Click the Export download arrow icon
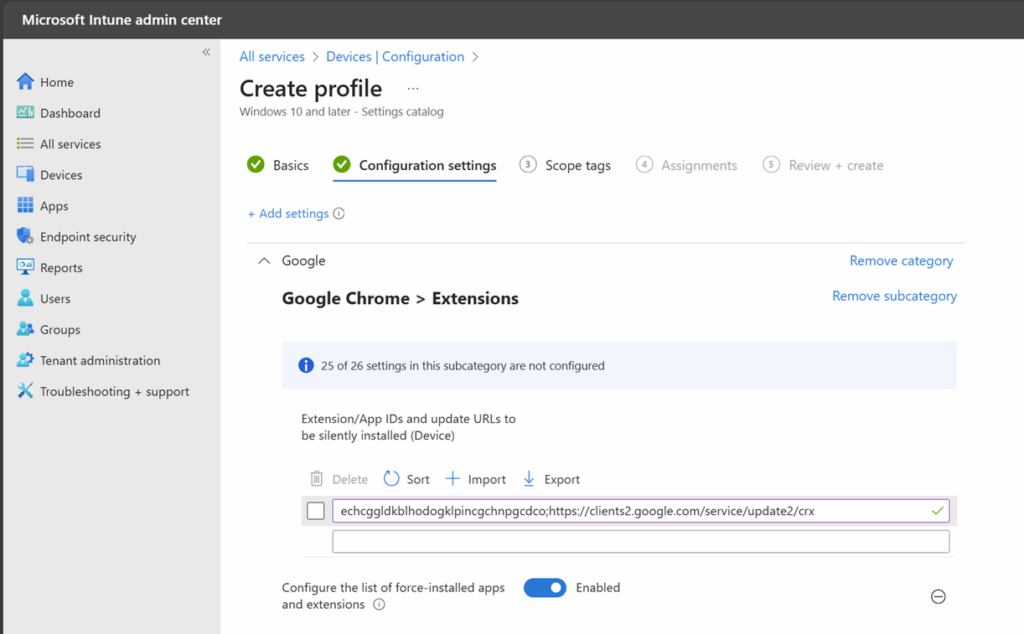This screenshot has height=634, width=1024. tap(529, 479)
